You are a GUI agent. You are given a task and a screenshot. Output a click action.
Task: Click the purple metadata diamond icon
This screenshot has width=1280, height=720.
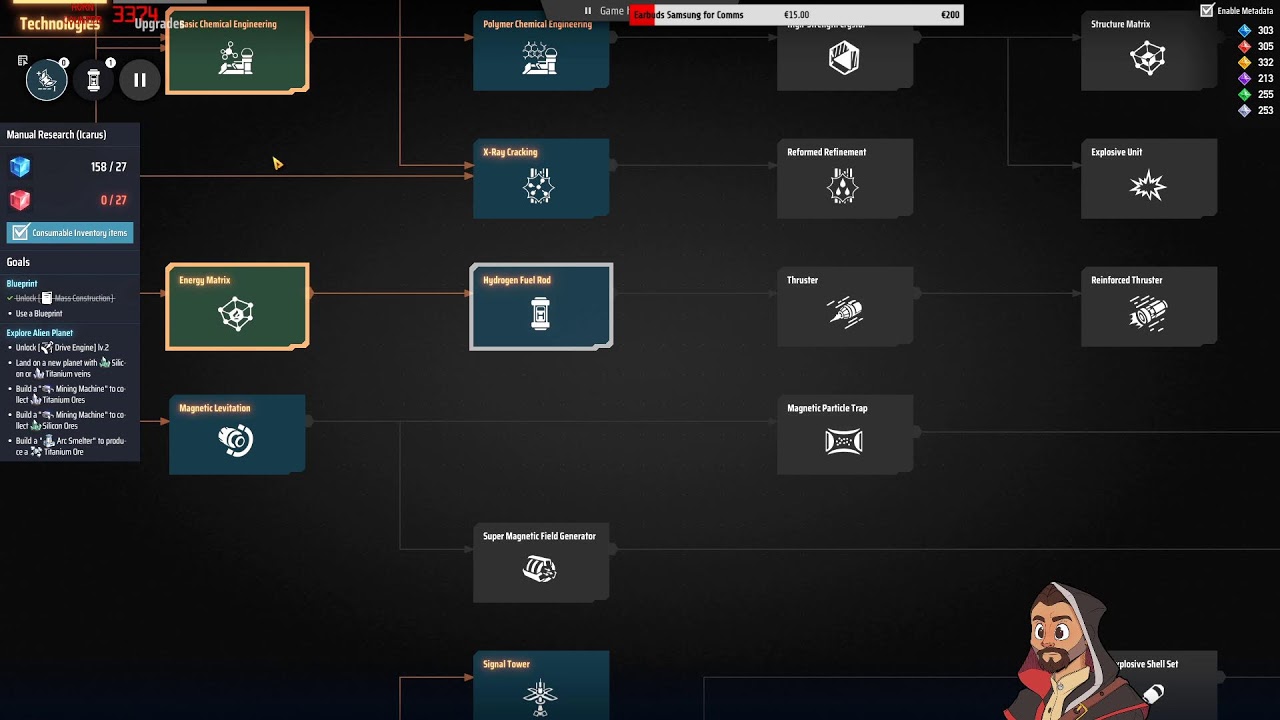tap(1244, 79)
